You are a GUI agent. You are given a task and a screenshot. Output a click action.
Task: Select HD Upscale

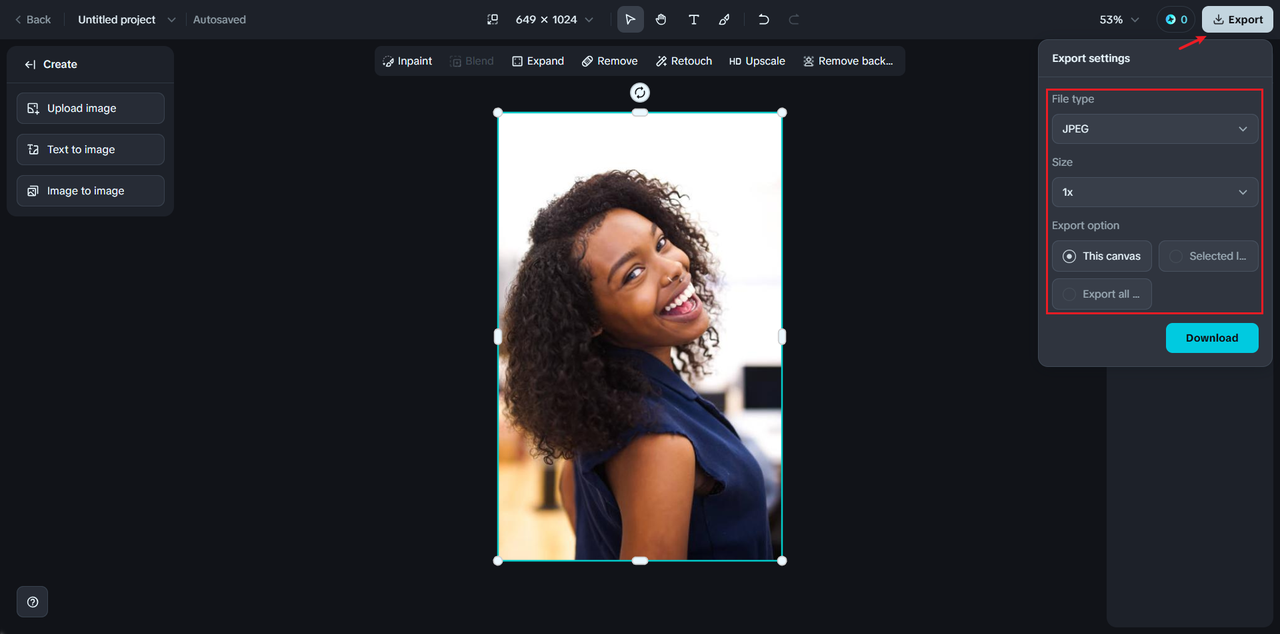click(757, 61)
